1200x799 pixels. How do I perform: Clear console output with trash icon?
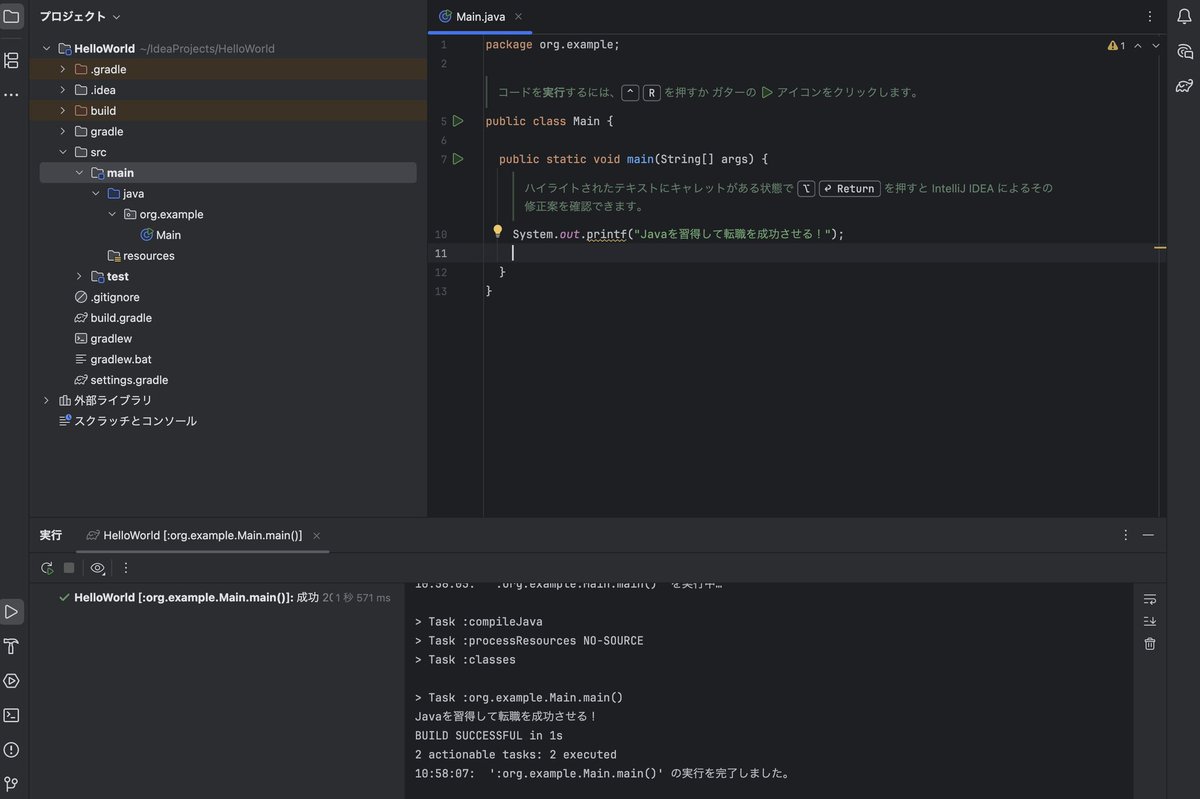point(1150,644)
